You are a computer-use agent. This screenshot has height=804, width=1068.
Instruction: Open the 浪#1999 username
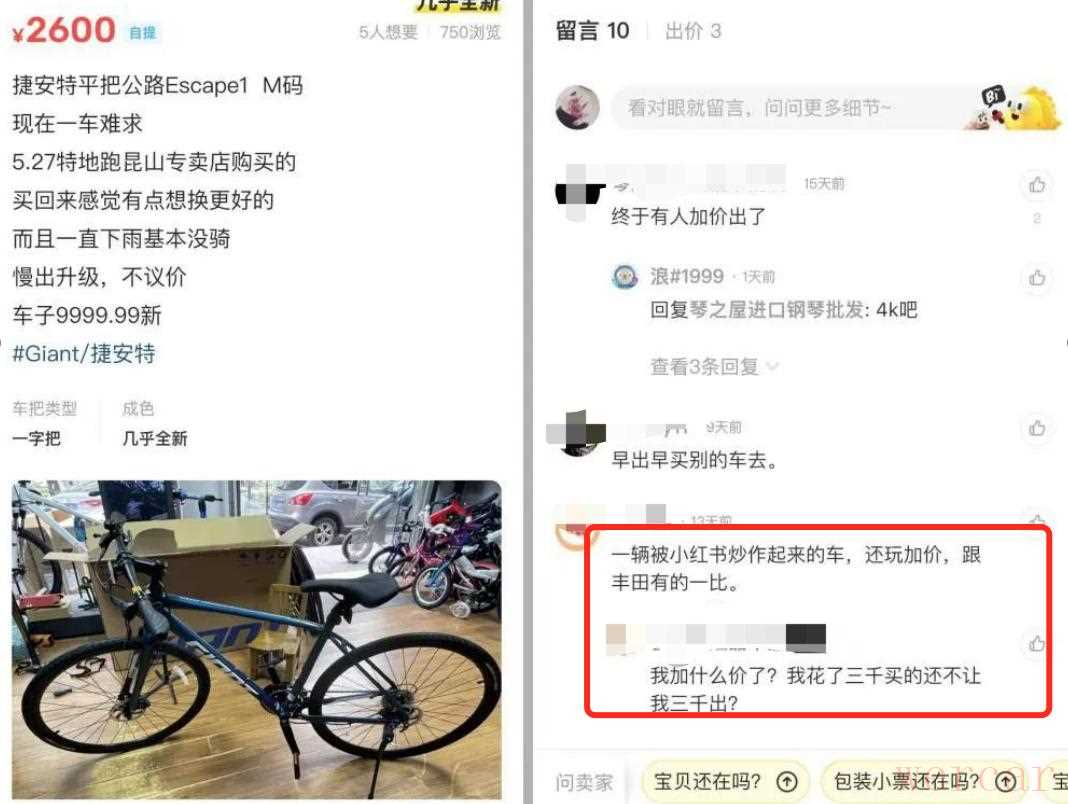click(x=686, y=276)
